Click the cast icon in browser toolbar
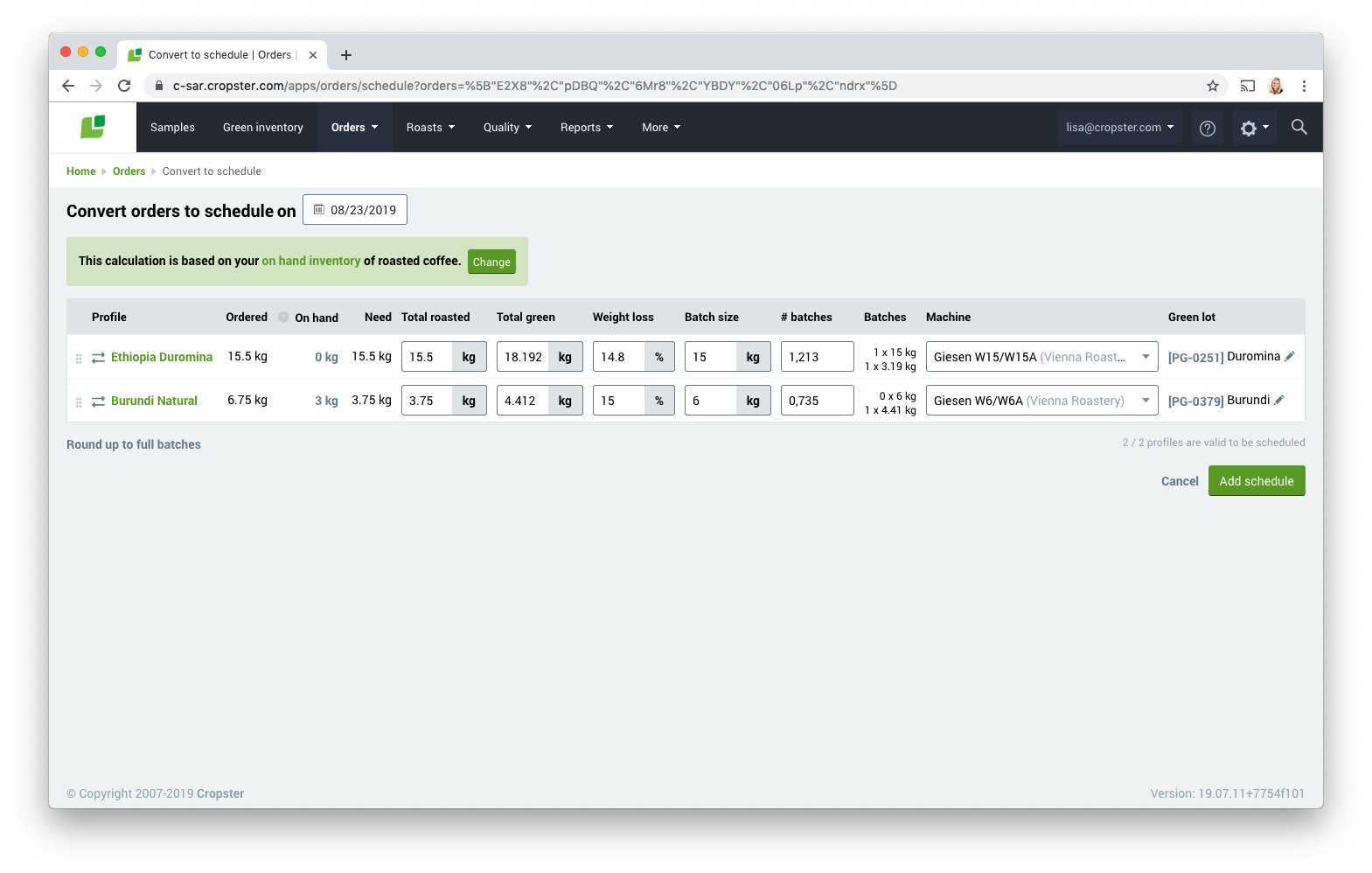 (x=1248, y=86)
